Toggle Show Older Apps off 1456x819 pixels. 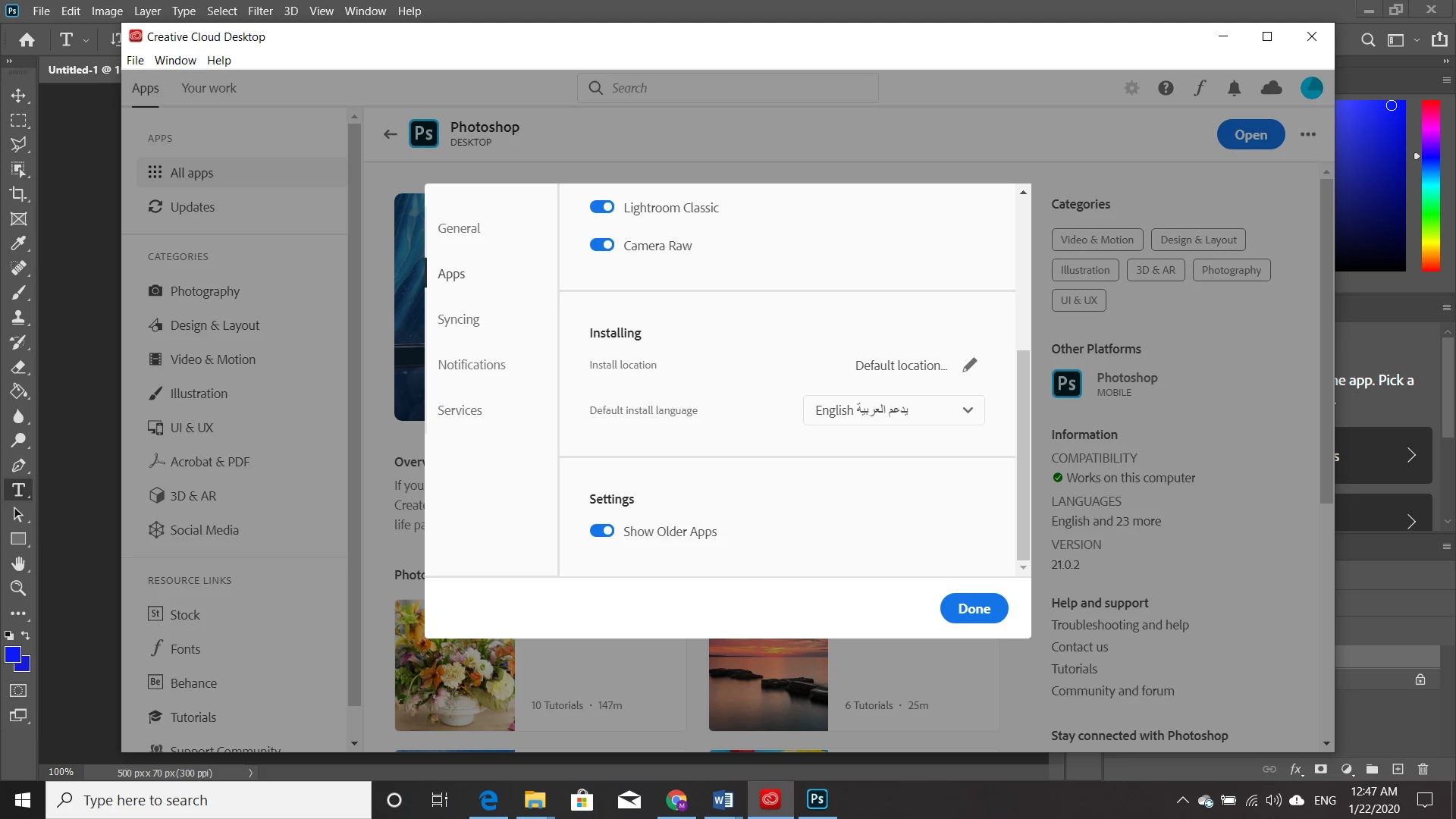(602, 531)
